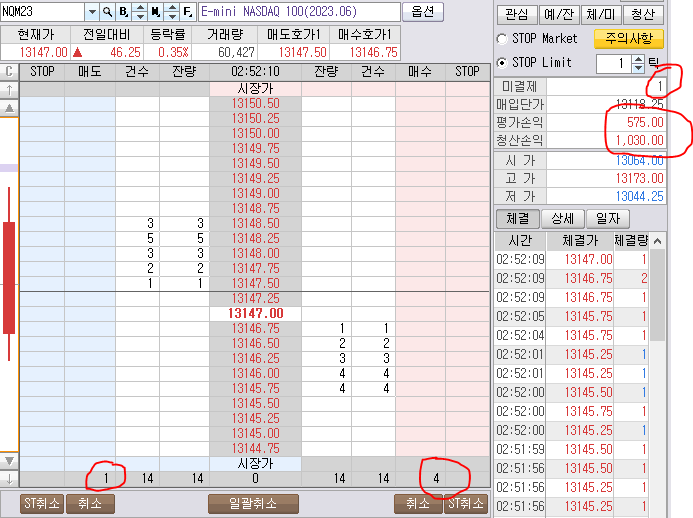Click the 매도 column header
Image resolution: width=693 pixels, height=518 pixels.
(x=90, y=72)
